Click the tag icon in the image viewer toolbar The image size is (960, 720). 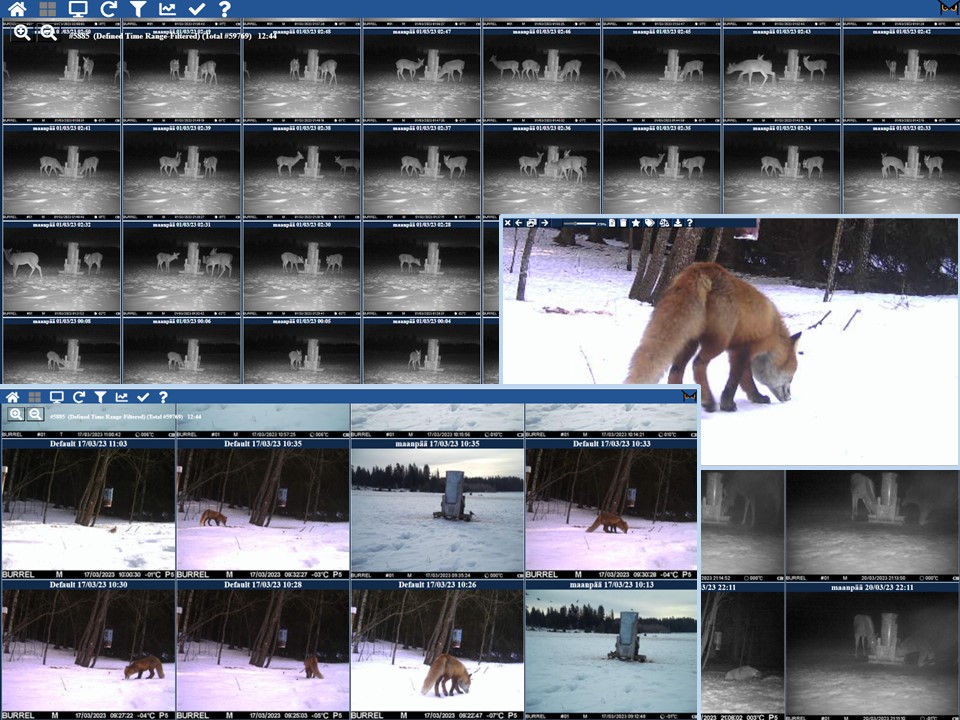pyautogui.click(x=649, y=223)
